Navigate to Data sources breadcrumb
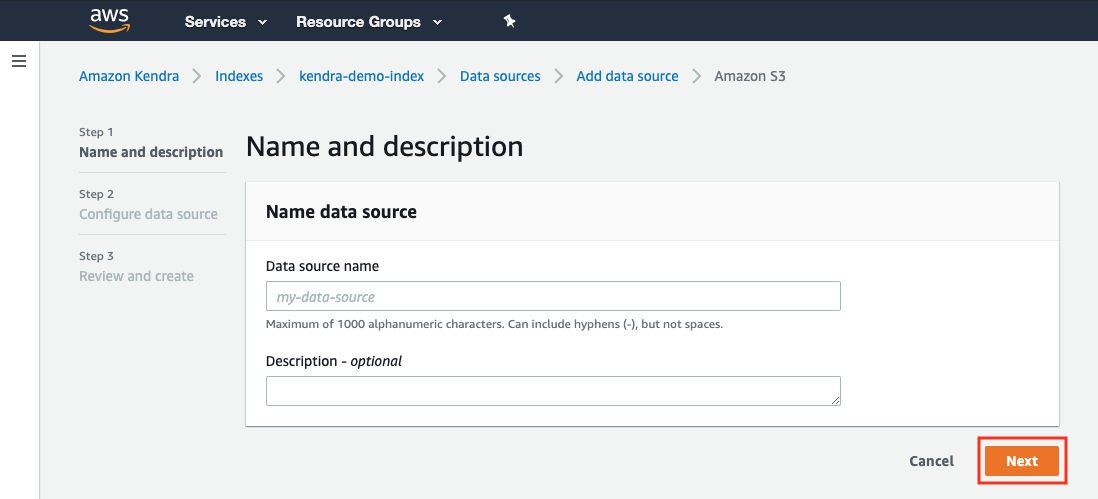The width and height of the screenshot is (1098, 499). tap(500, 76)
